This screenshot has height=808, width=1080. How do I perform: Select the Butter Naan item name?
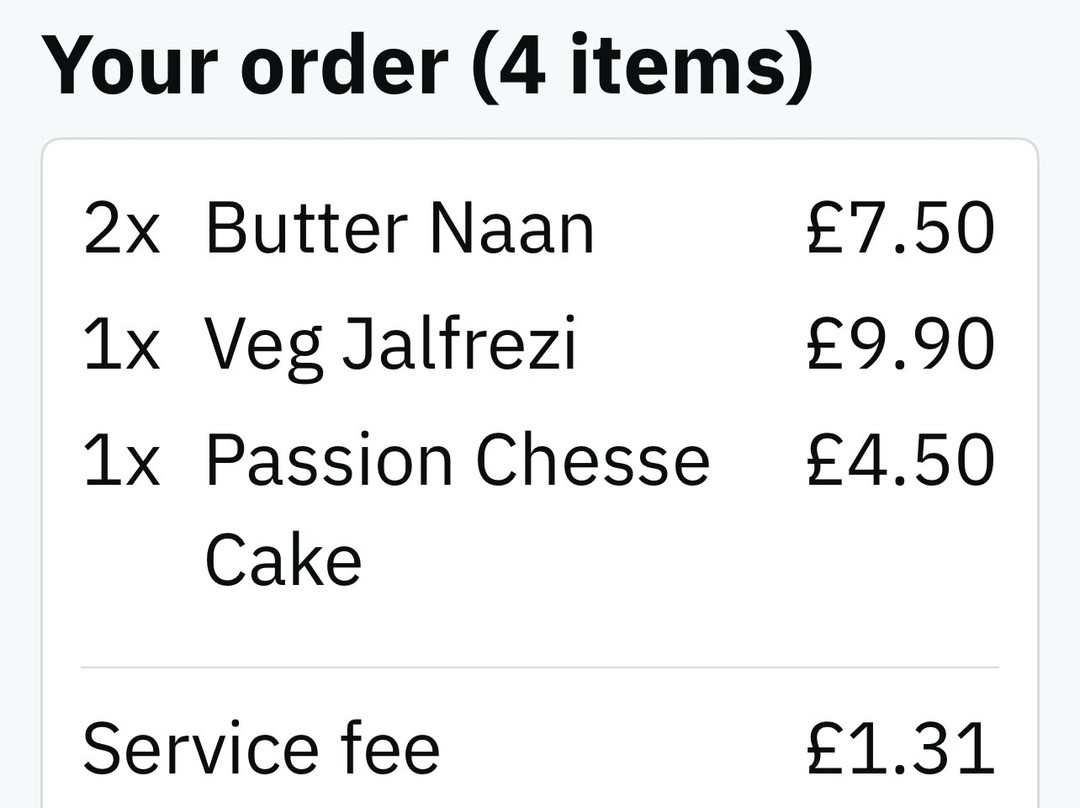pos(399,229)
